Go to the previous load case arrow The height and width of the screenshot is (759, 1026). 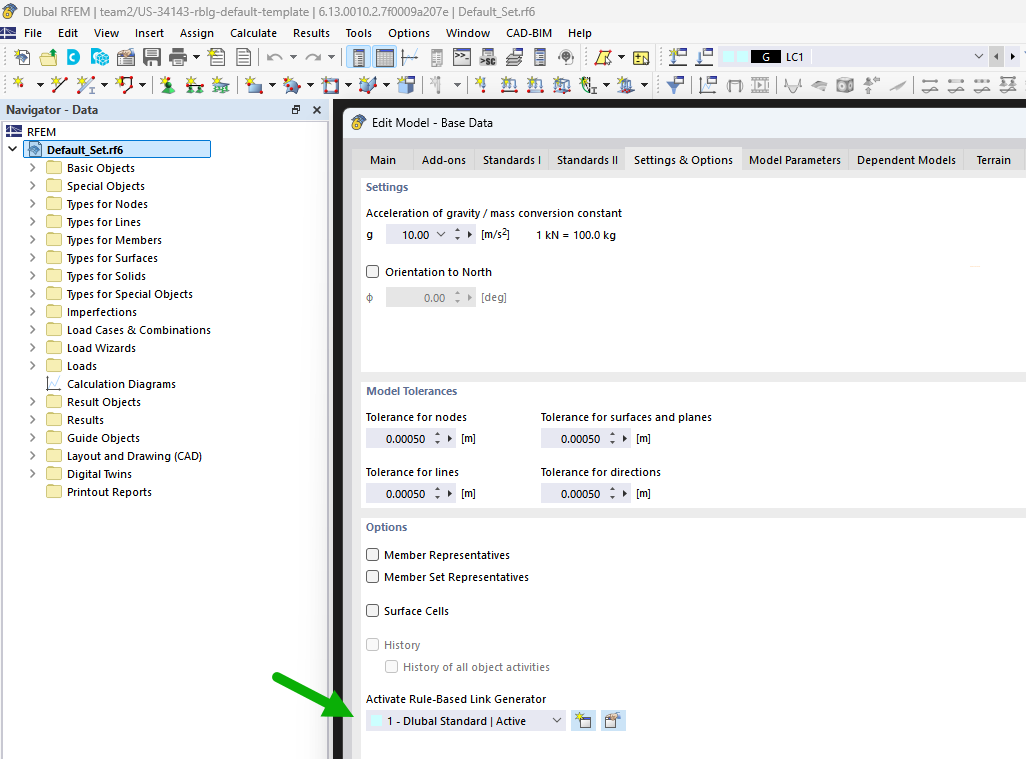[996, 57]
